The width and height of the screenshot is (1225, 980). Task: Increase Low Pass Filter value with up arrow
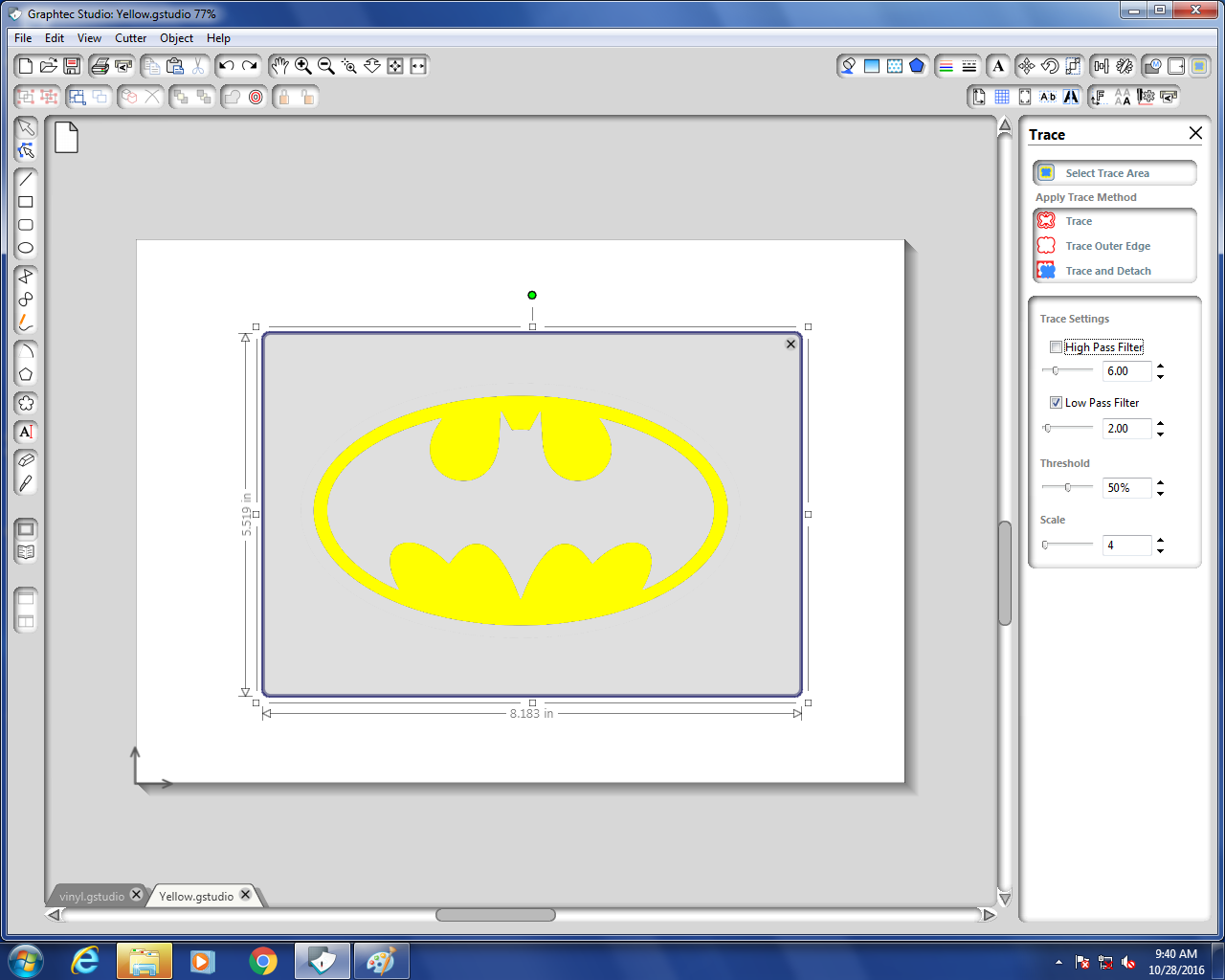(x=1161, y=424)
